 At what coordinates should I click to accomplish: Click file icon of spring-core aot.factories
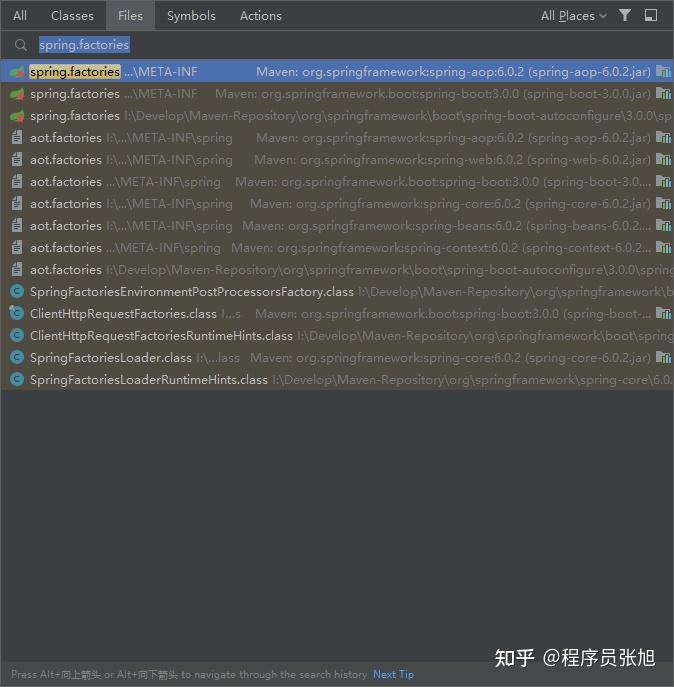[x=17, y=204]
